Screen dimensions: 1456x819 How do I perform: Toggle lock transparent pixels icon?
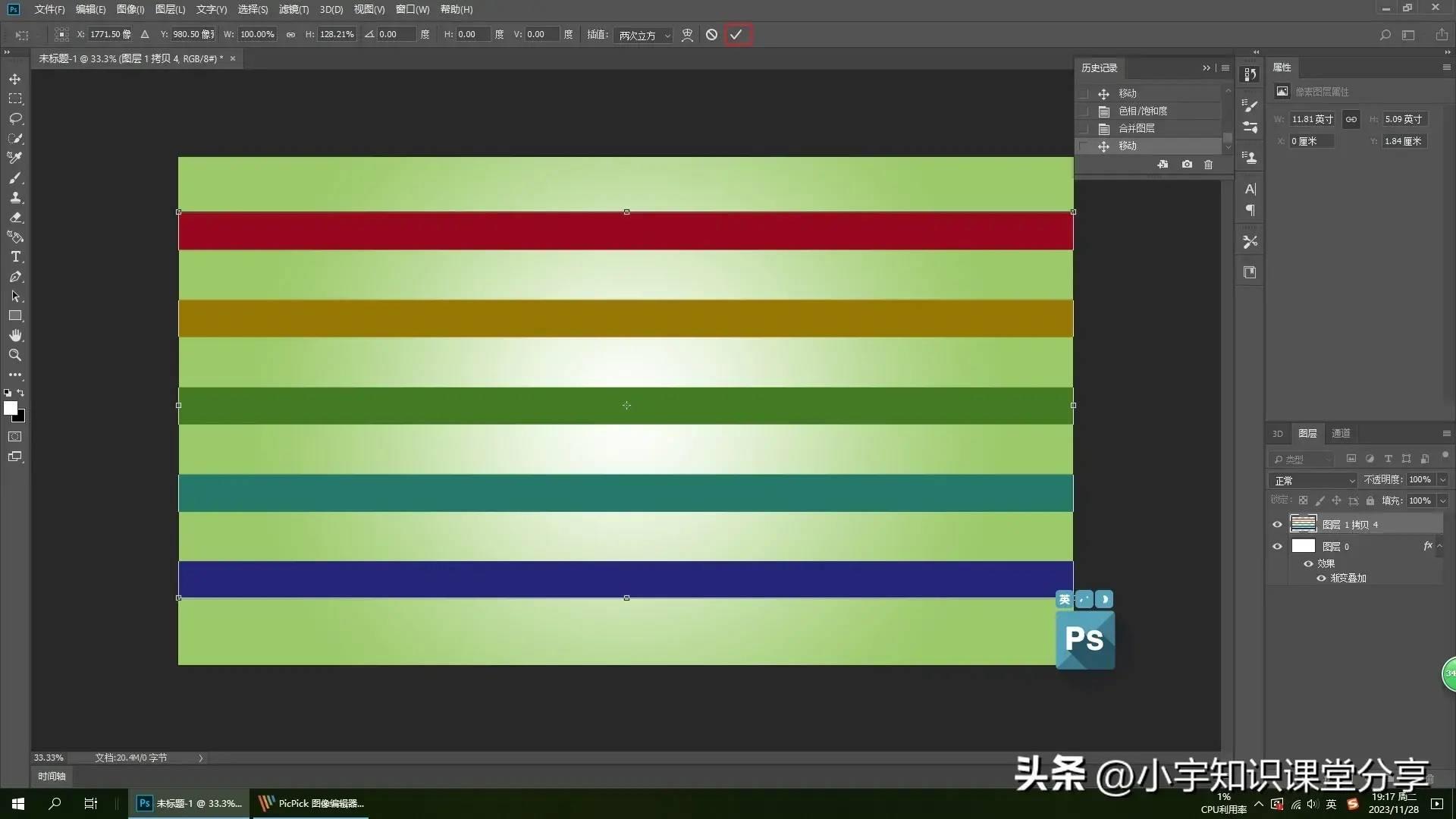(1303, 500)
